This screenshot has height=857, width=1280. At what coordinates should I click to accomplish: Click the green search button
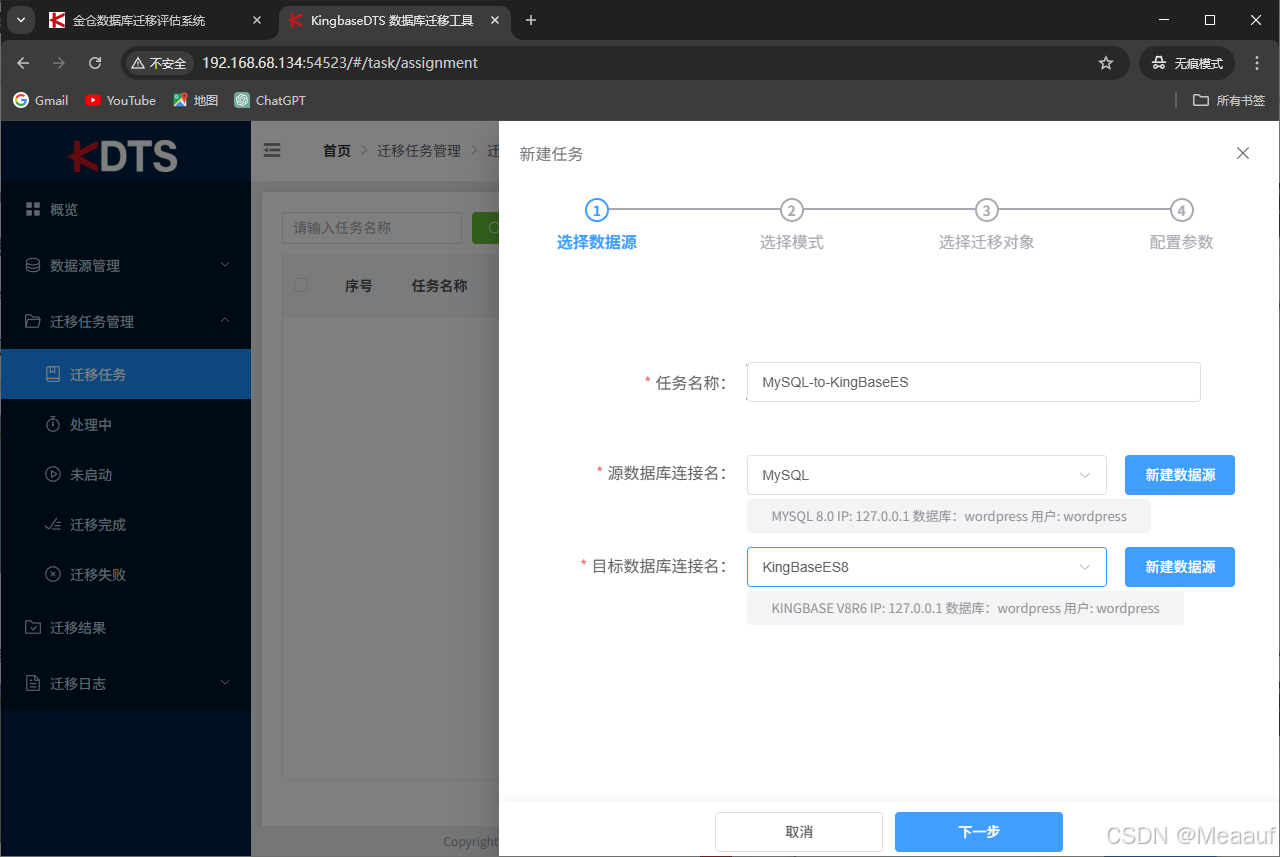(x=486, y=228)
